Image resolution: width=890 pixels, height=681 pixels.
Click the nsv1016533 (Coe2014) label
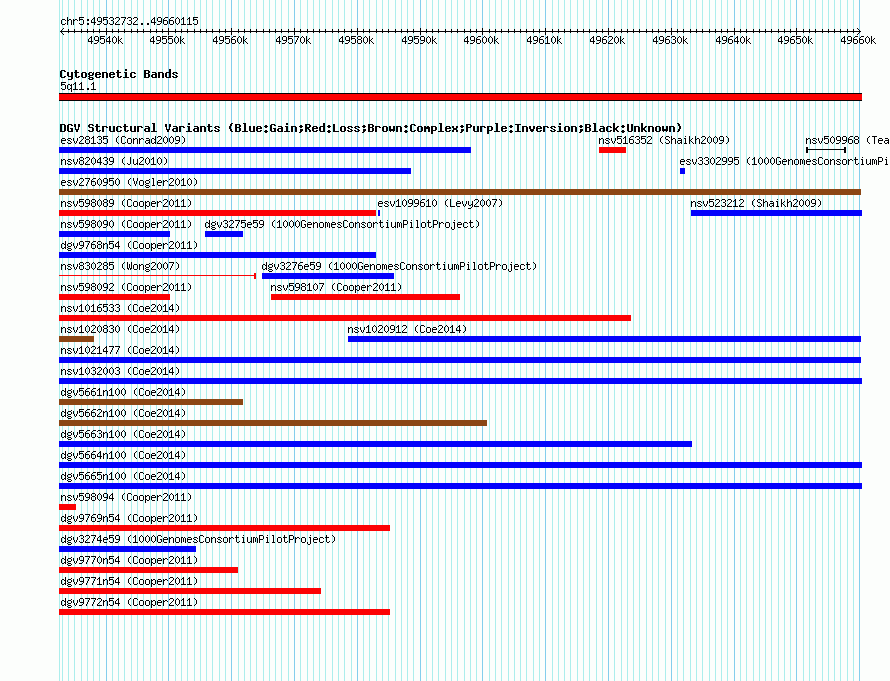coord(120,308)
